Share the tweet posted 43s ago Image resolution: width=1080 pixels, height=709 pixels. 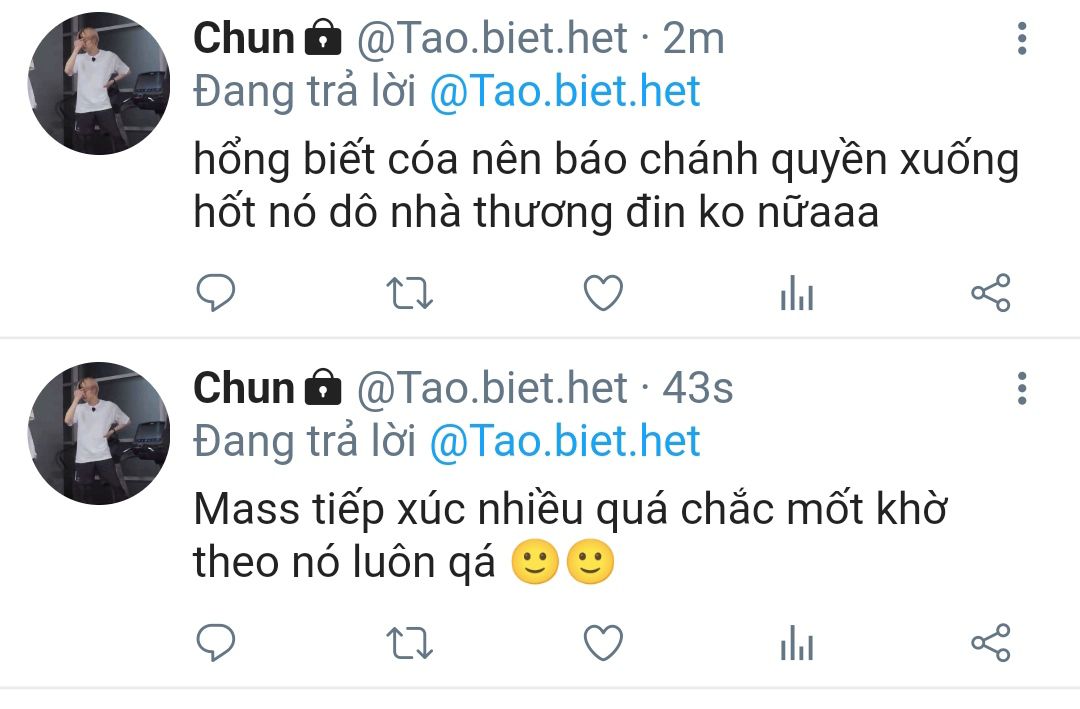(x=990, y=643)
